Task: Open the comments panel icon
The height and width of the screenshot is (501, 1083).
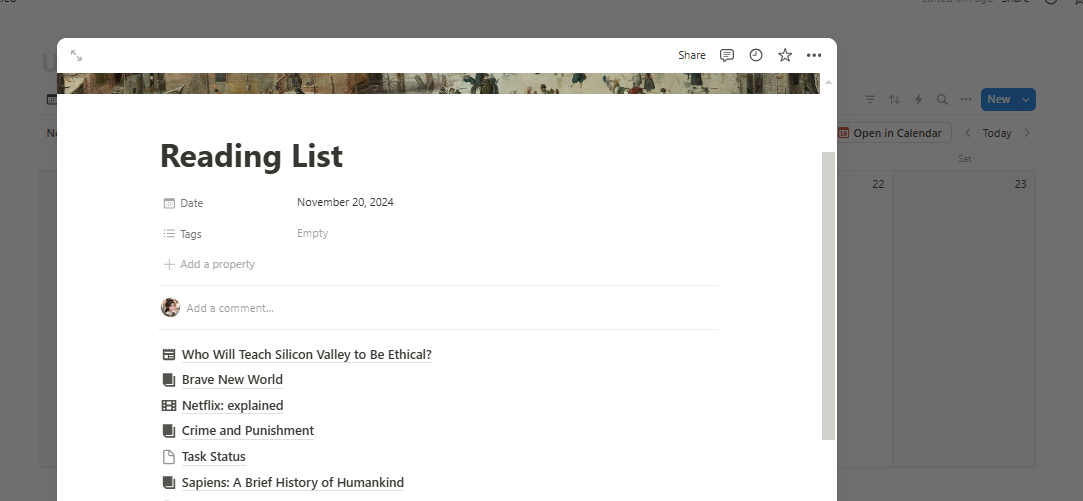Action: tap(727, 55)
